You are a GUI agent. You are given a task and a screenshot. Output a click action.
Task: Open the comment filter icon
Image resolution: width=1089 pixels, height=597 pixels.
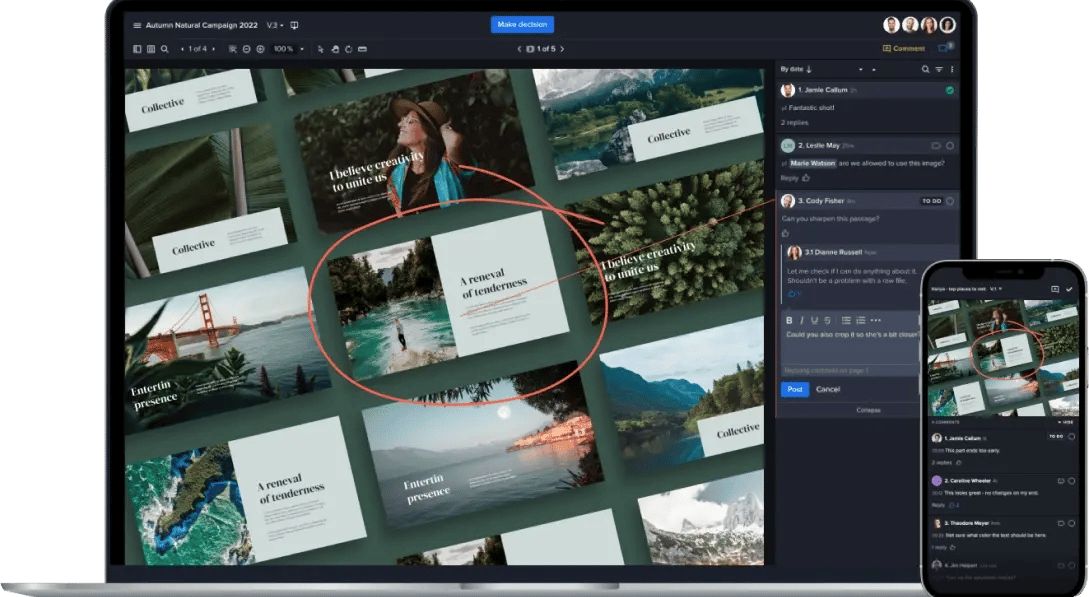click(939, 69)
